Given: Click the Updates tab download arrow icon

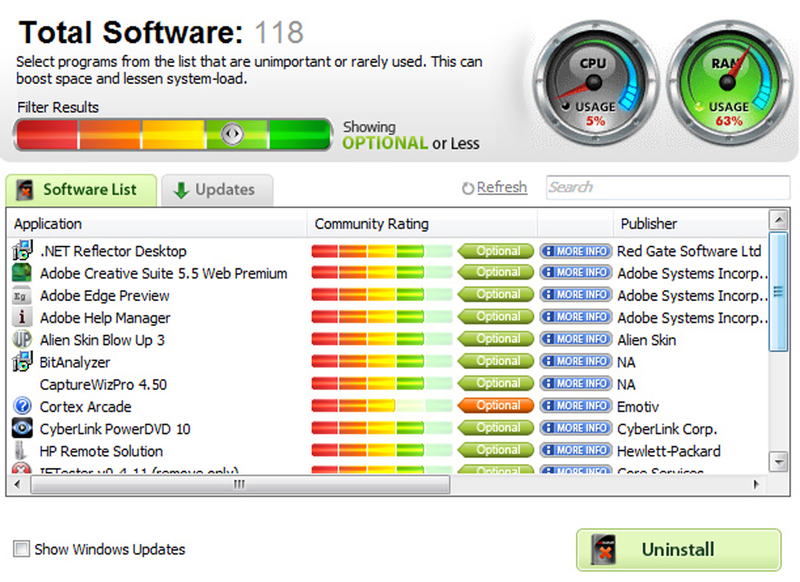Looking at the screenshot, I should 181,190.
